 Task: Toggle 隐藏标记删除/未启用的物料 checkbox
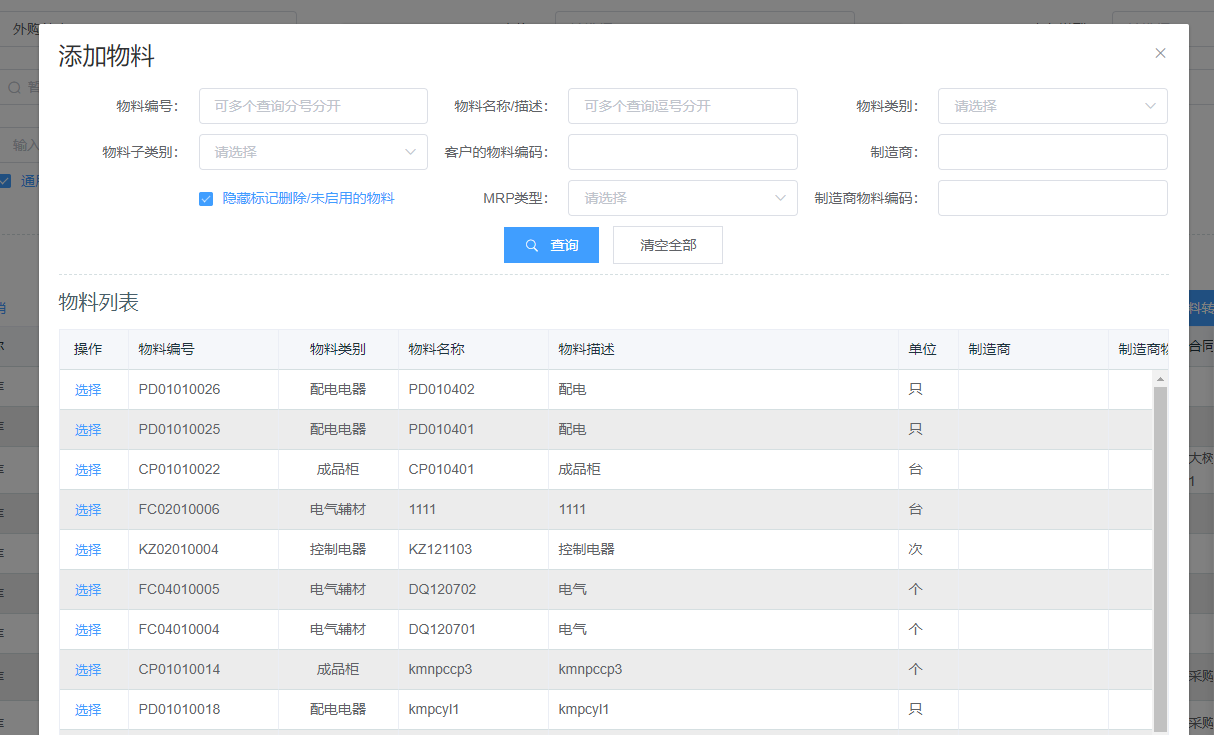click(206, 199)
